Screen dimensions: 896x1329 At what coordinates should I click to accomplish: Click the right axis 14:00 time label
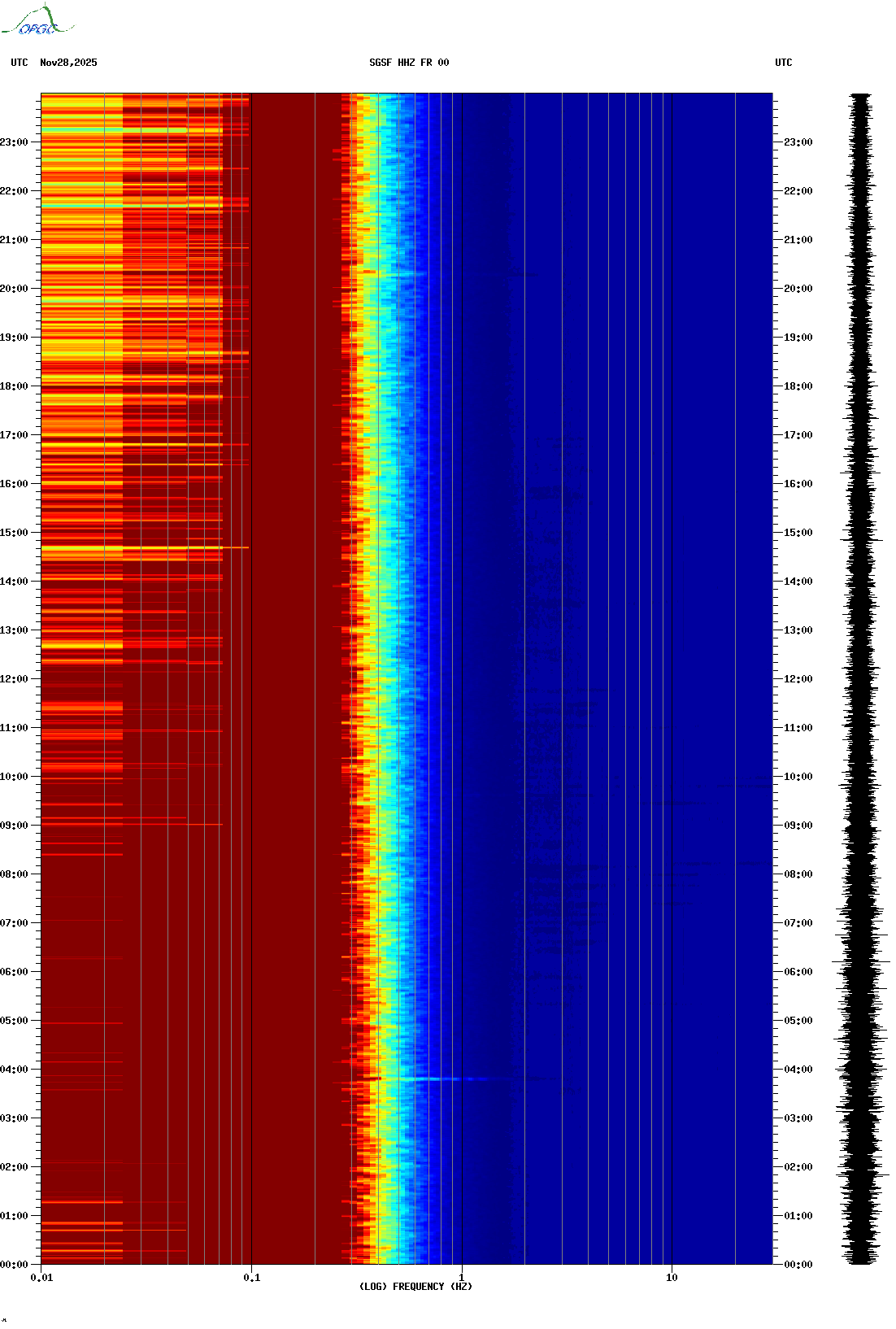click(x=798, y=582)
